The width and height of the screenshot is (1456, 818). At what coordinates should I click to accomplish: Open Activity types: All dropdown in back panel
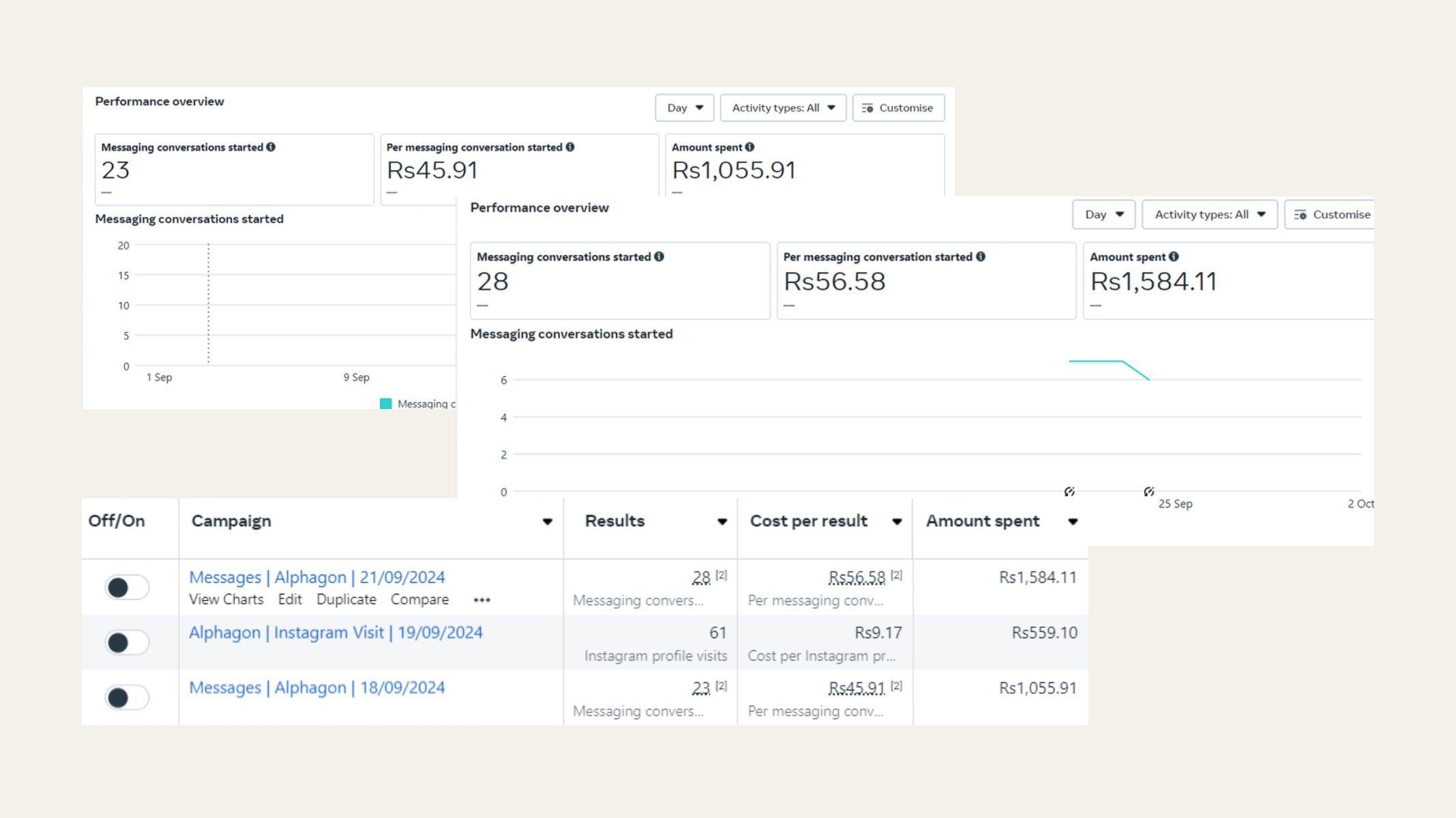[x=783, y=108]
